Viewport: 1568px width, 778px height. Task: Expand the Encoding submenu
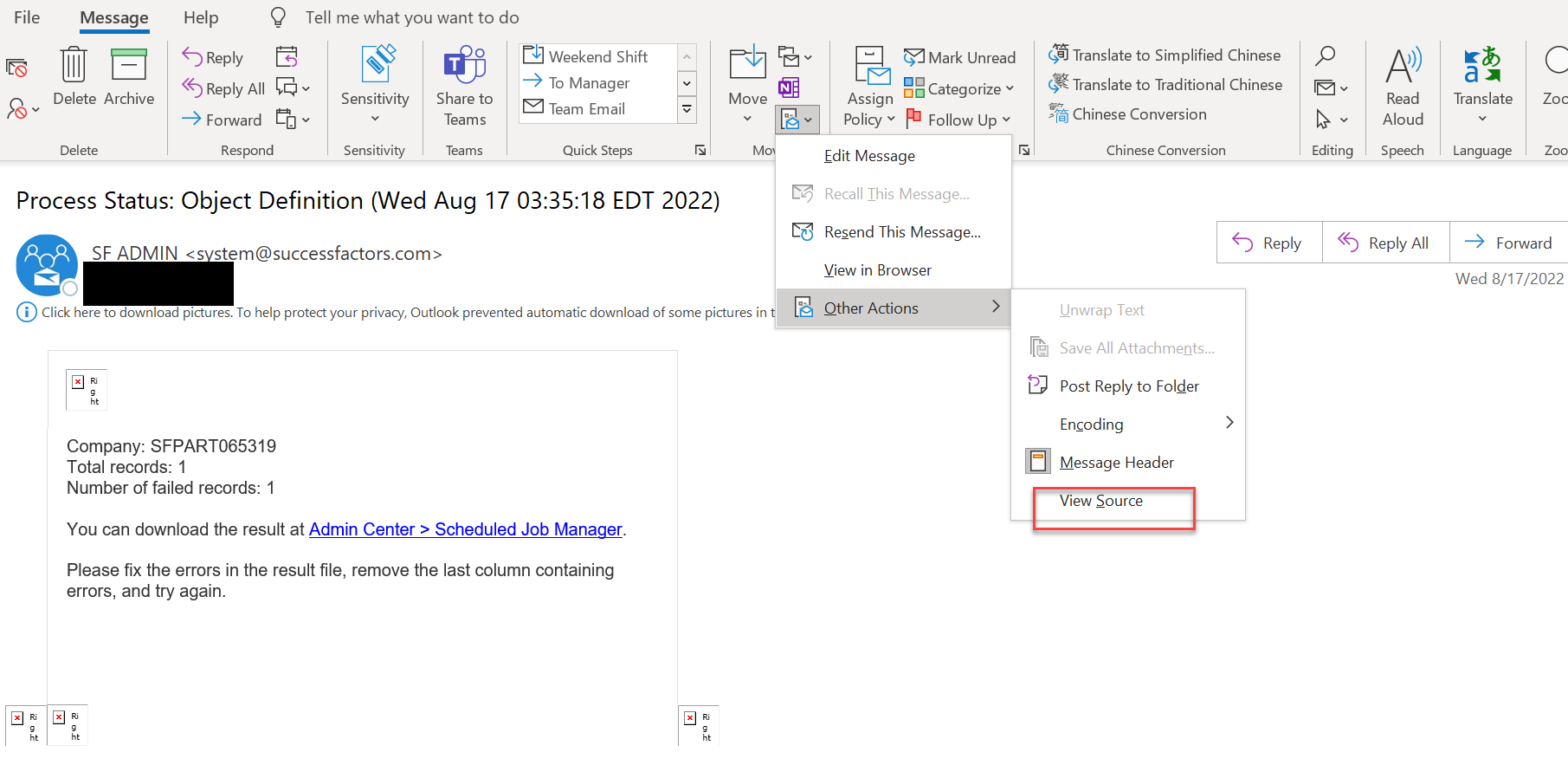[1128, 425]
